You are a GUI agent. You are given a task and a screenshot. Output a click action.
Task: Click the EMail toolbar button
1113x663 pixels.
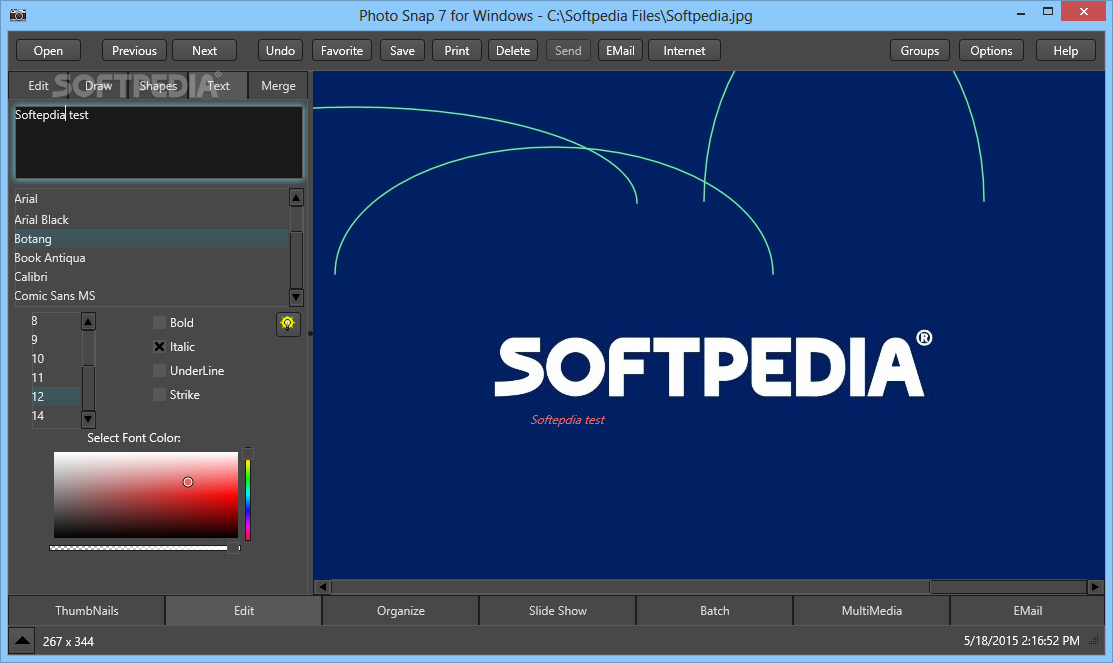point(620,50)
